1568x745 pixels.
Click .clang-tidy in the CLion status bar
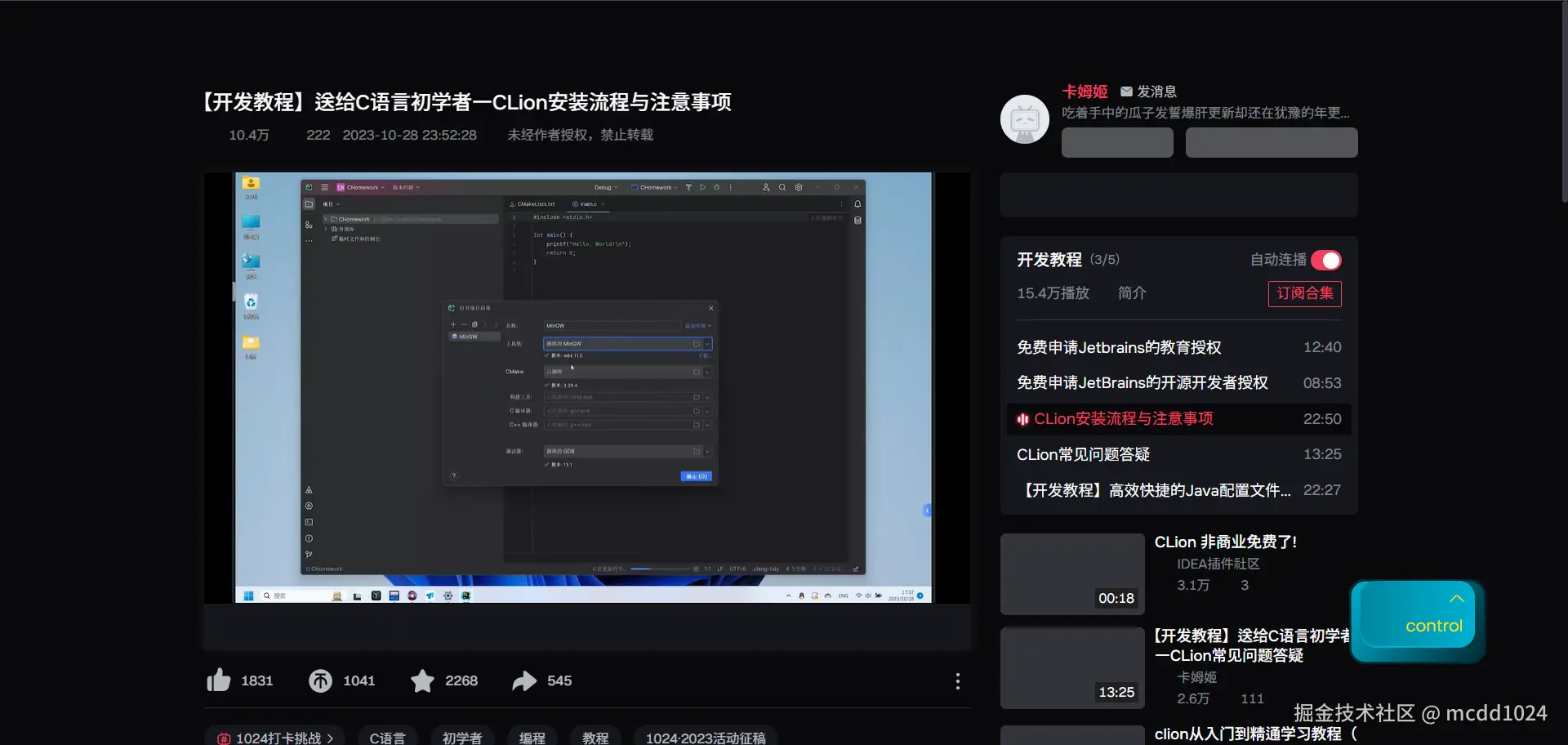[x=766, y=569]
